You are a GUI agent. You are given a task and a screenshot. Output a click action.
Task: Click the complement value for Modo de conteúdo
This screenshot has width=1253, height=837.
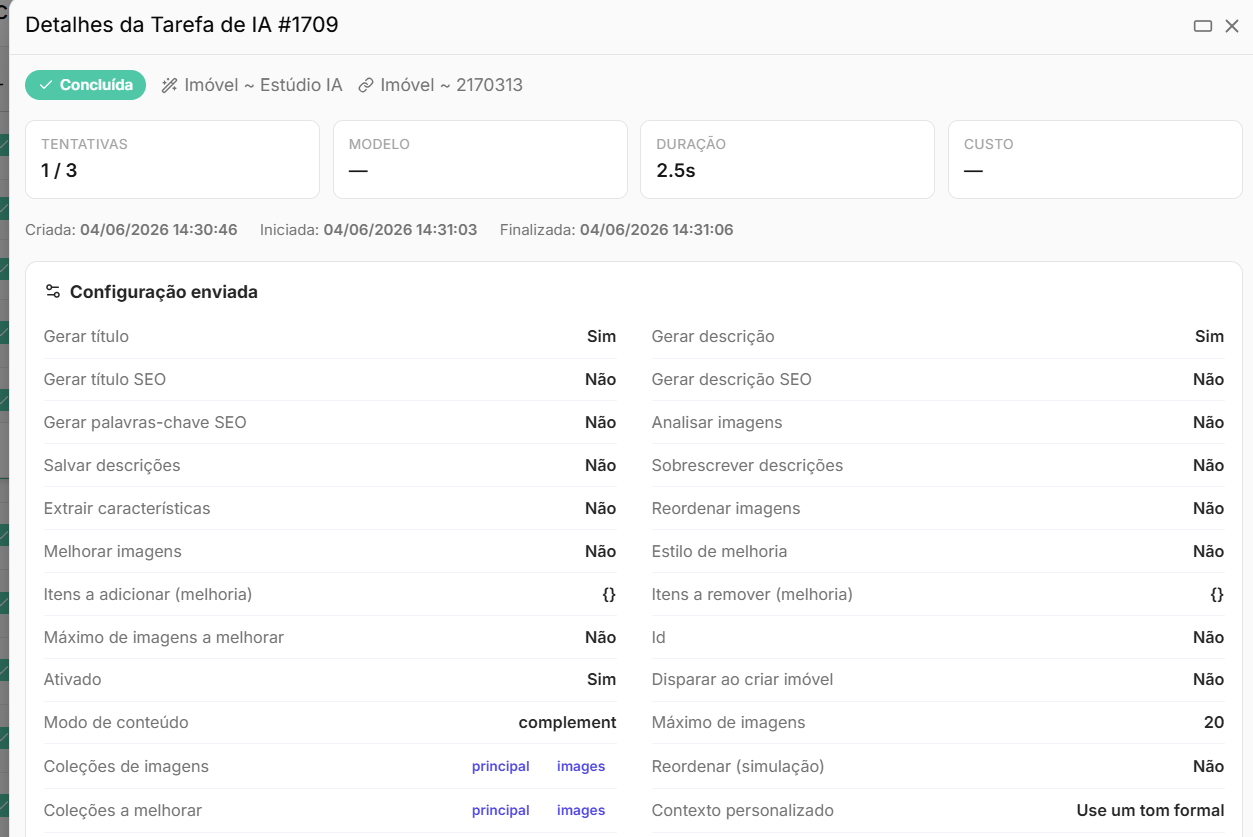567,723
